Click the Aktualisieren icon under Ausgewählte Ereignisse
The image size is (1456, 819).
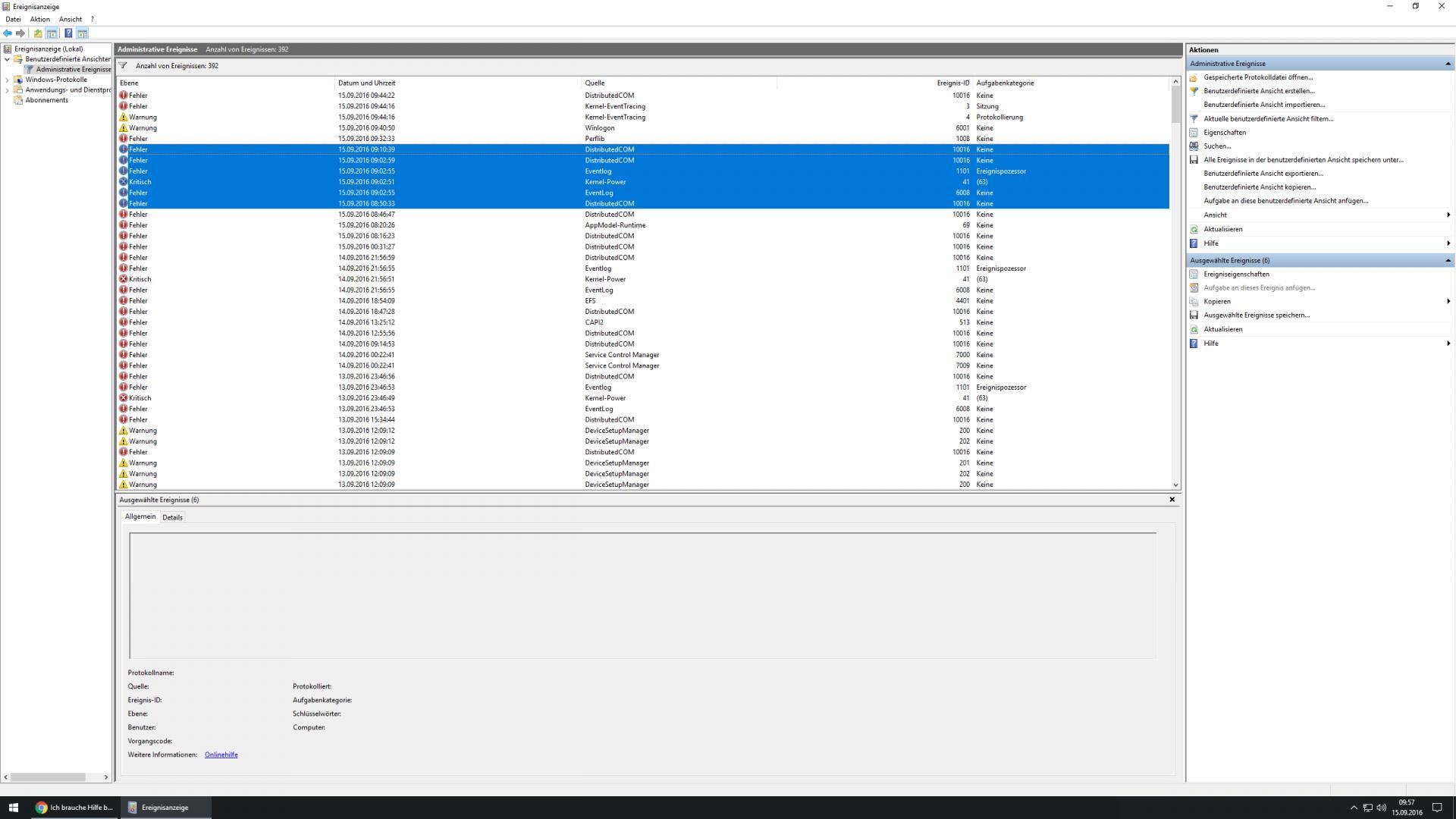click(x=1194, y=330)
